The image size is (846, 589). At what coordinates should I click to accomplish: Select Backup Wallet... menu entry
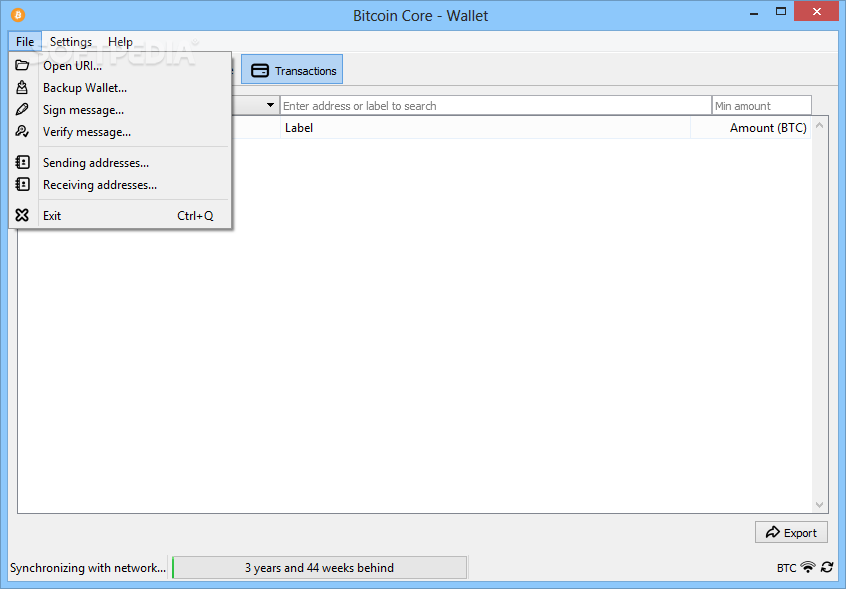click(x=120, y=88)
